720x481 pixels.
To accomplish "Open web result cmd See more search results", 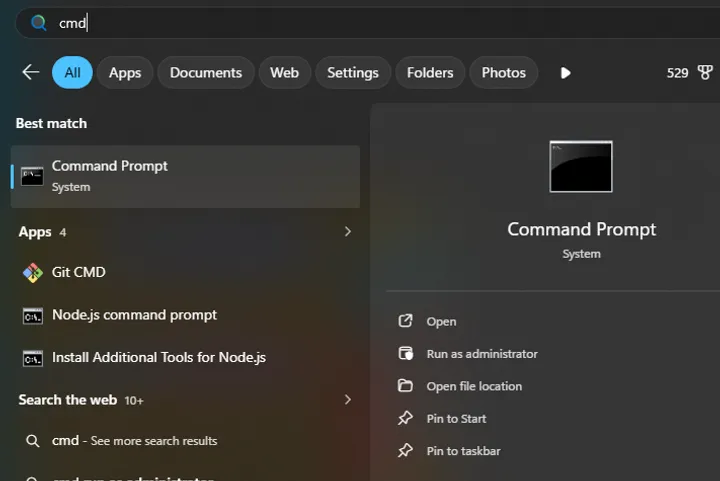I will pyautogui.click(x=134, y=441).
